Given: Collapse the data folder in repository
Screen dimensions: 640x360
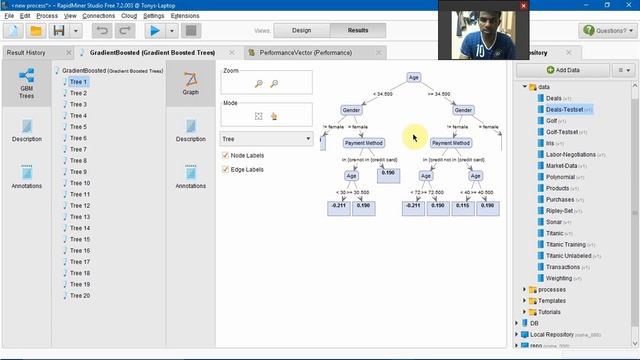Looking at the screenshot, I should (x=524, y=87).
